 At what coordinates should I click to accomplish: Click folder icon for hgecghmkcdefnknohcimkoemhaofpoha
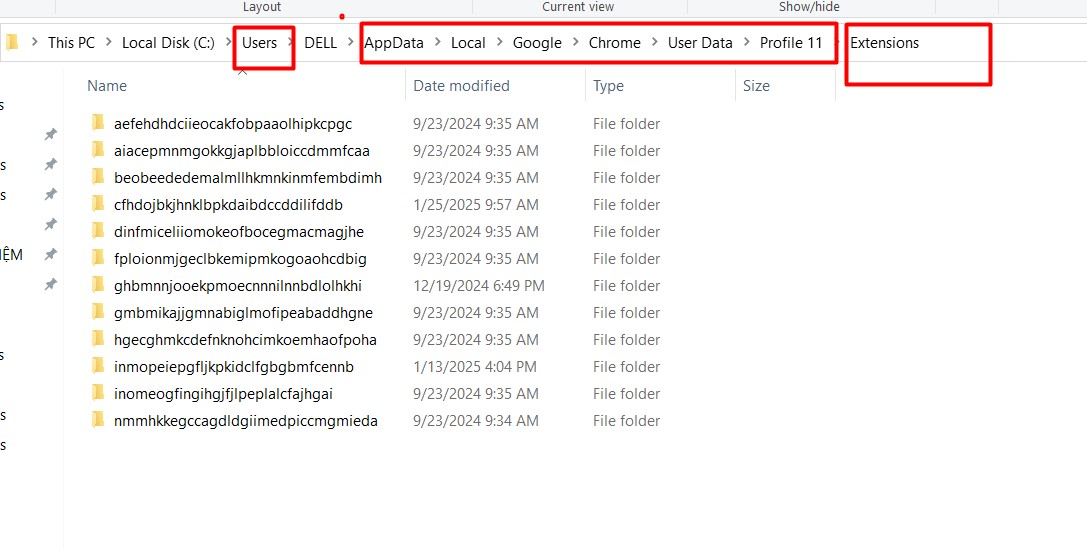pyautogui.click(x=98, y=340)
